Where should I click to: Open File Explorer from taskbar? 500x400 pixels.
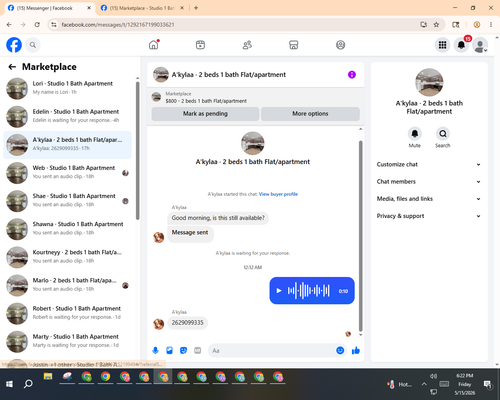point(48,377)
